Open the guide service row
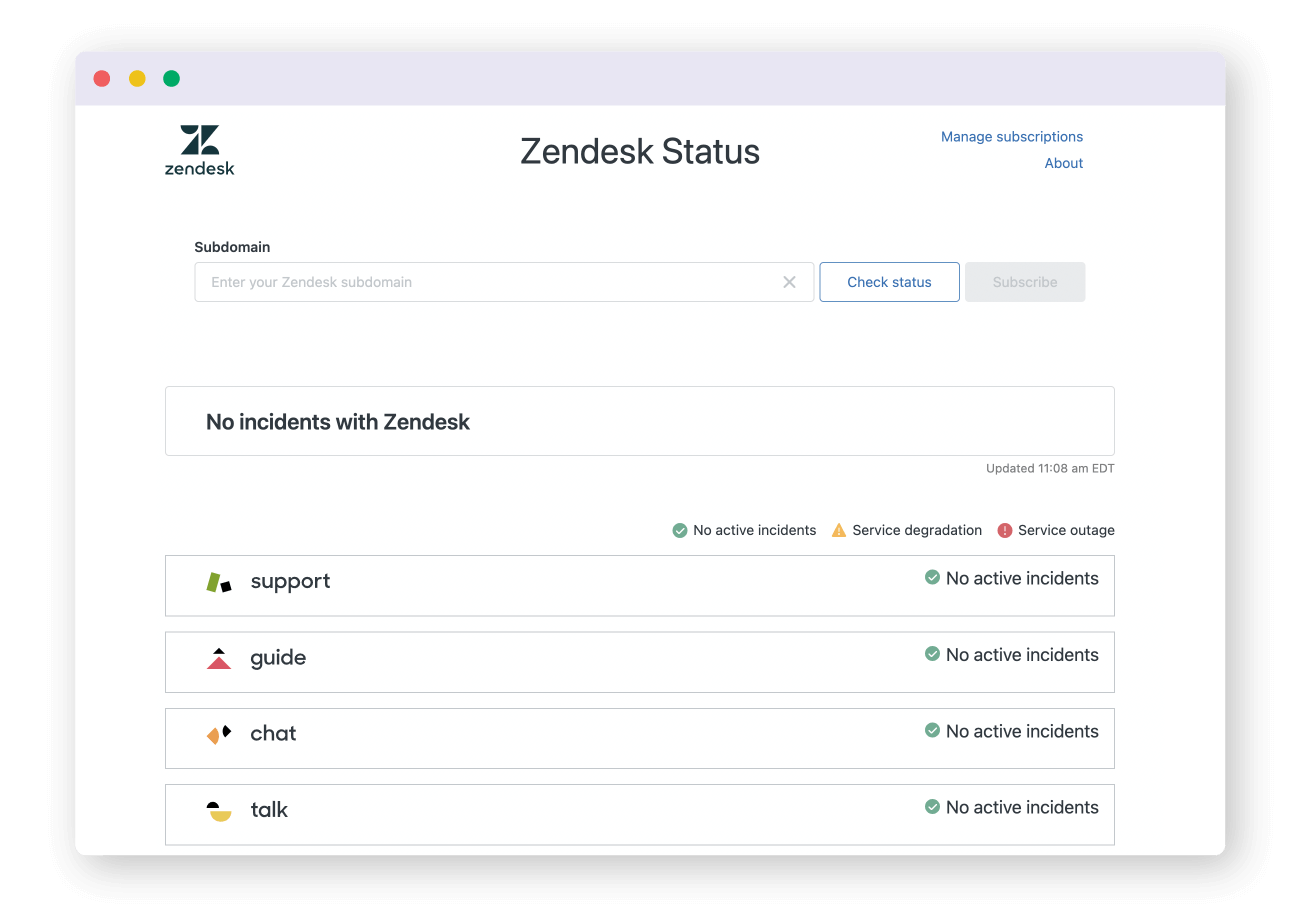1303x921 pixels. (640, 662)
